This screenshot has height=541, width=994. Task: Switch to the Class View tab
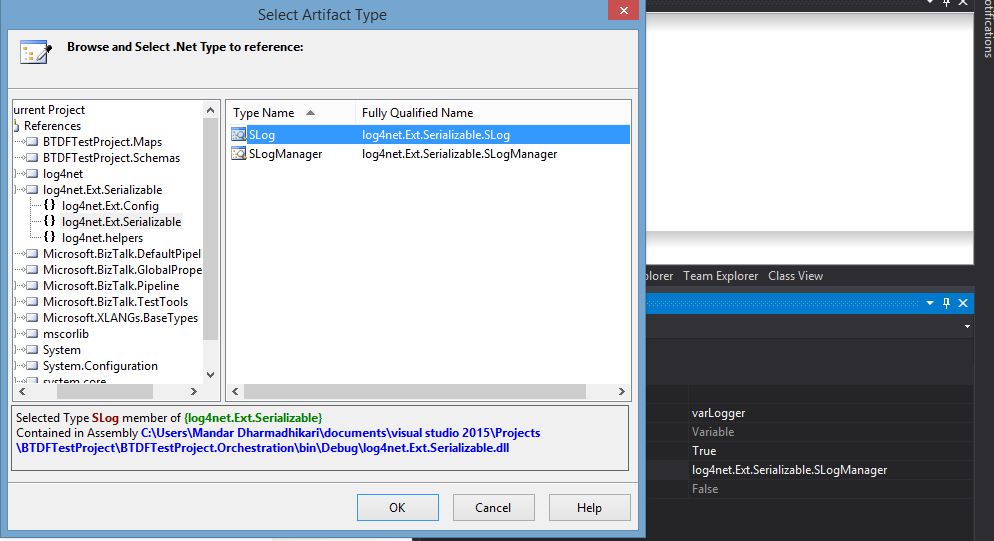coord(795,276)
